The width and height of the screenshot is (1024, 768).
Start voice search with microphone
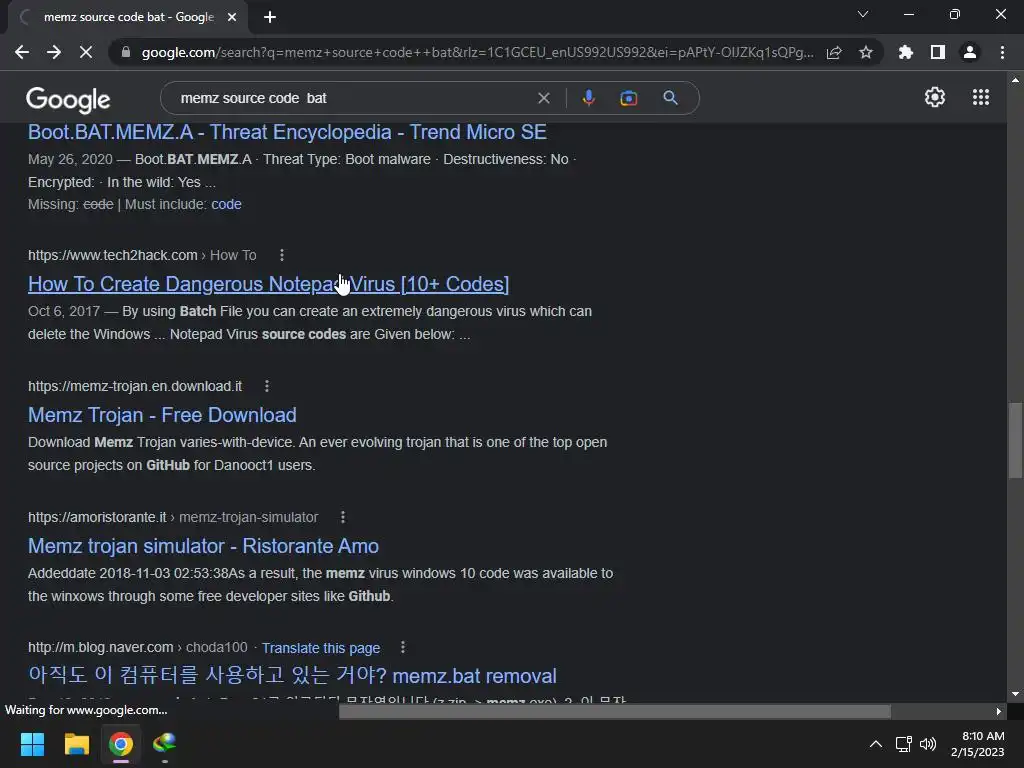588,98
